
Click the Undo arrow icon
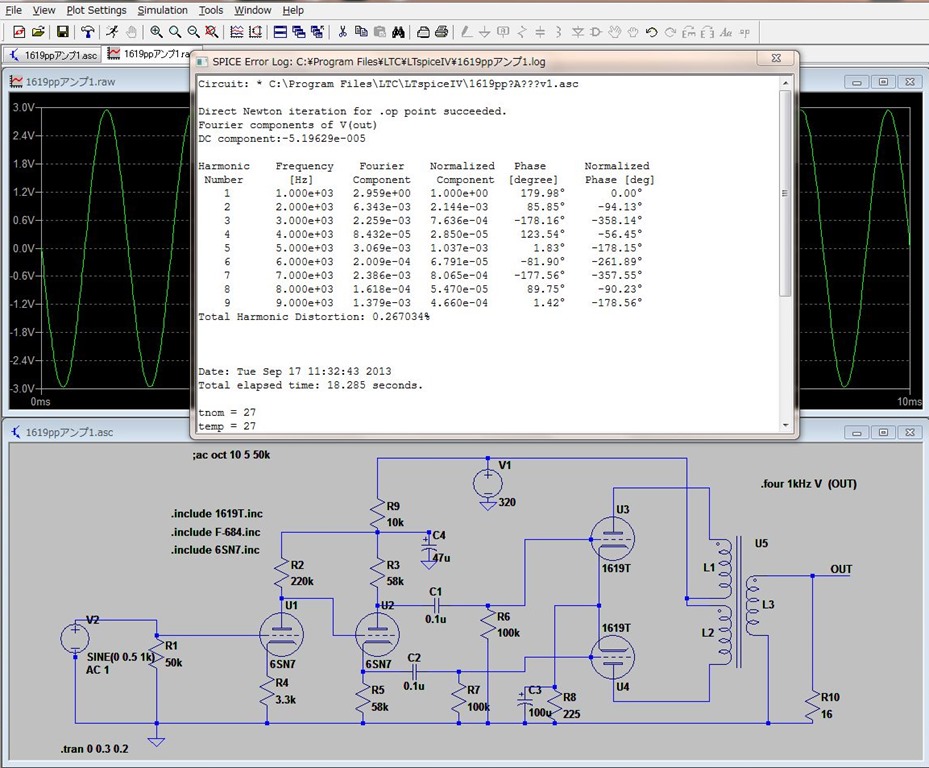pos(652,32)
